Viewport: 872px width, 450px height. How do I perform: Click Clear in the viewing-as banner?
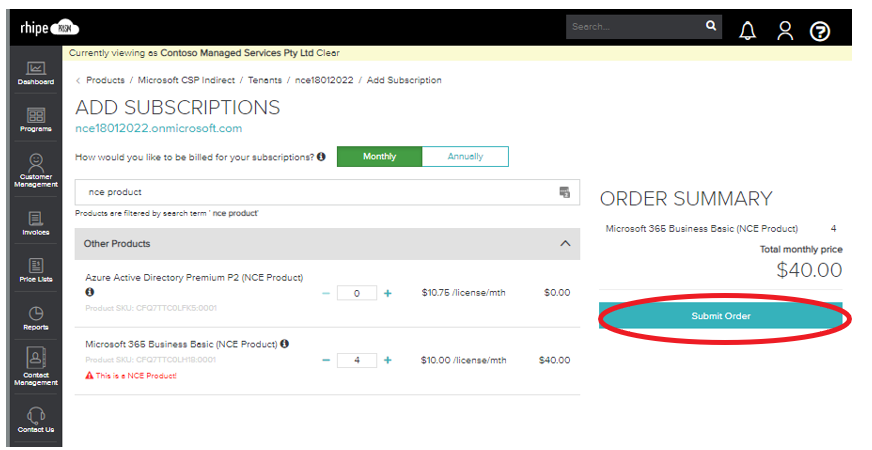tap(328, 53)
